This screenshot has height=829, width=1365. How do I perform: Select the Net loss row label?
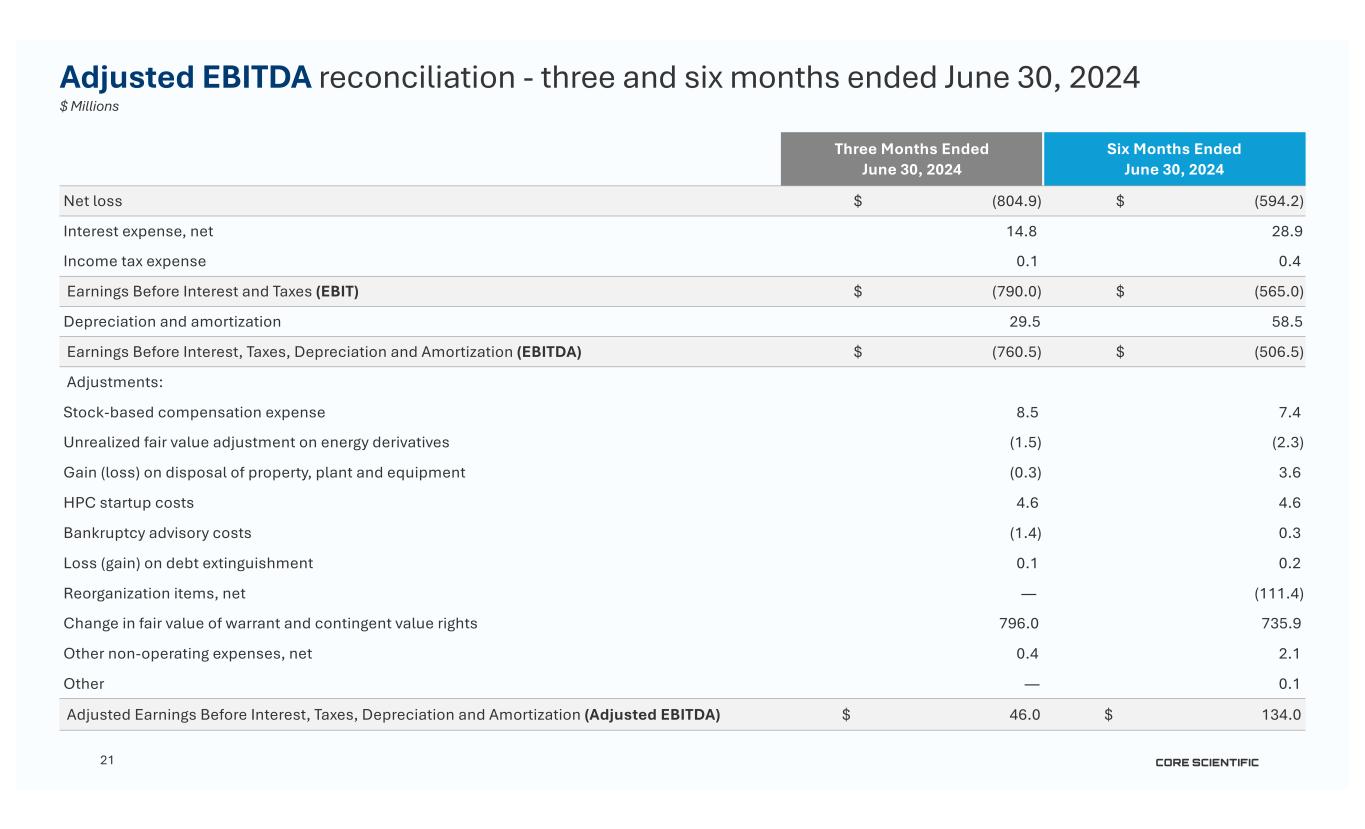[93, 201]
